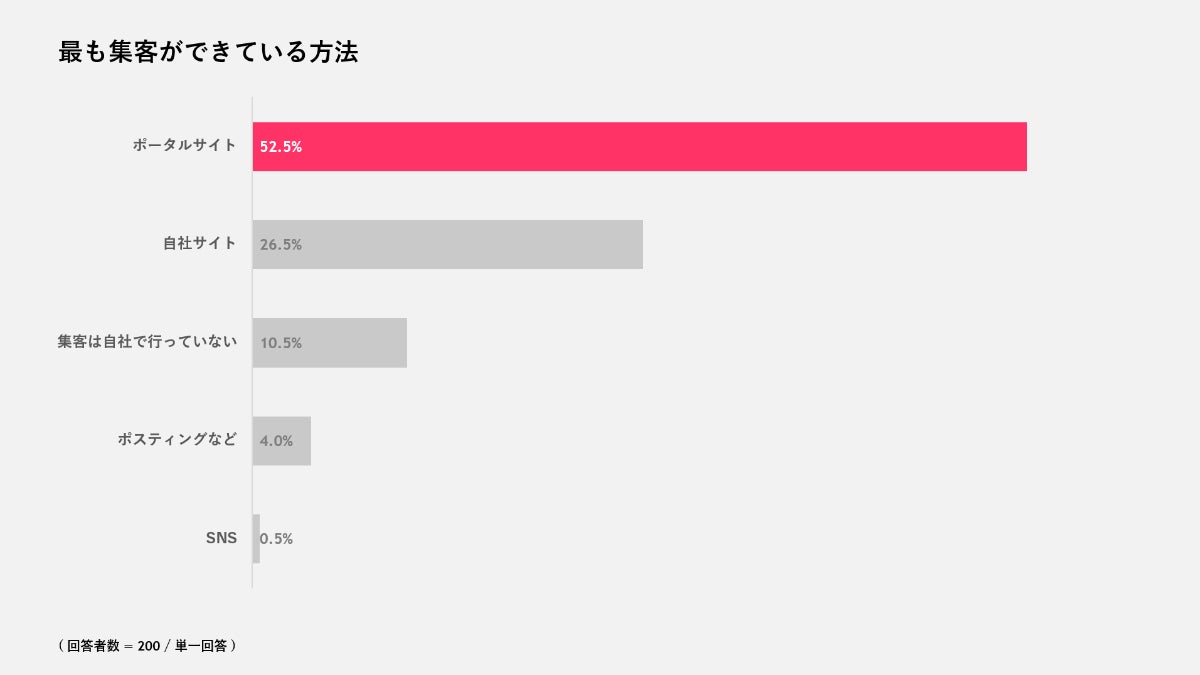
Task: Click the 単一回答 text in footnote
Action: 201,646
